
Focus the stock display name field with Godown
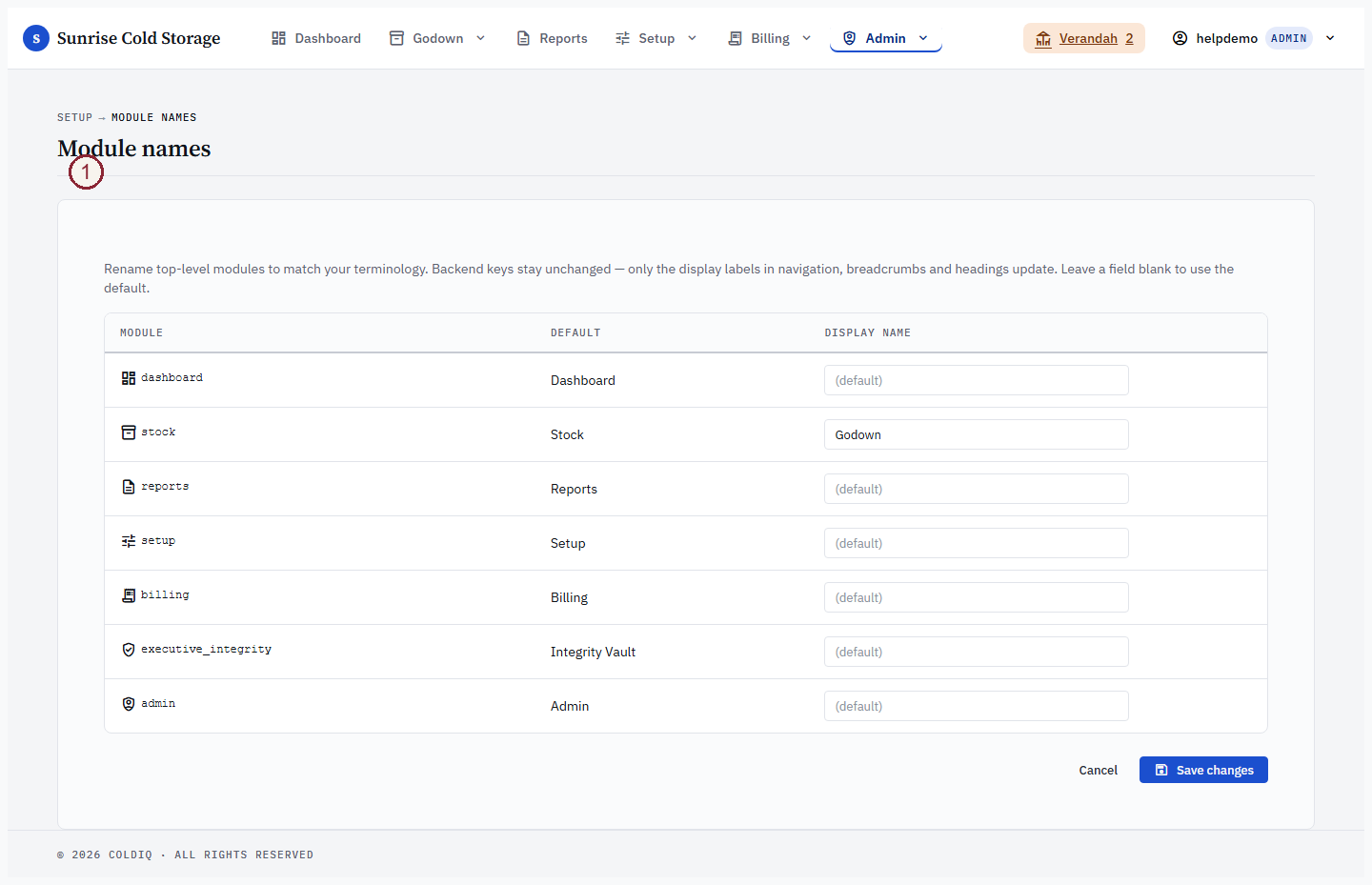(x=976, y=434)
